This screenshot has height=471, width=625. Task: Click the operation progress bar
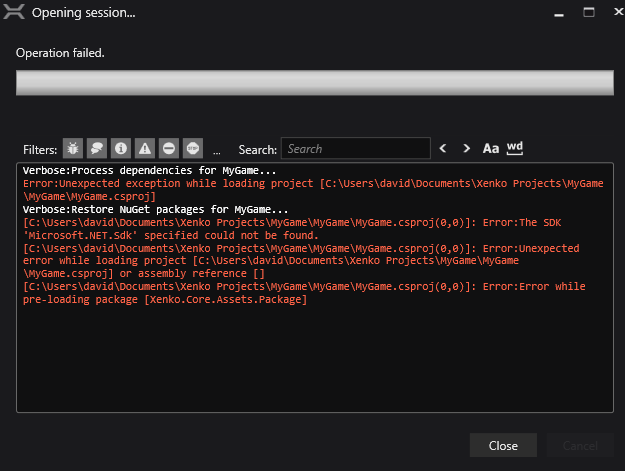coord(314,83)
